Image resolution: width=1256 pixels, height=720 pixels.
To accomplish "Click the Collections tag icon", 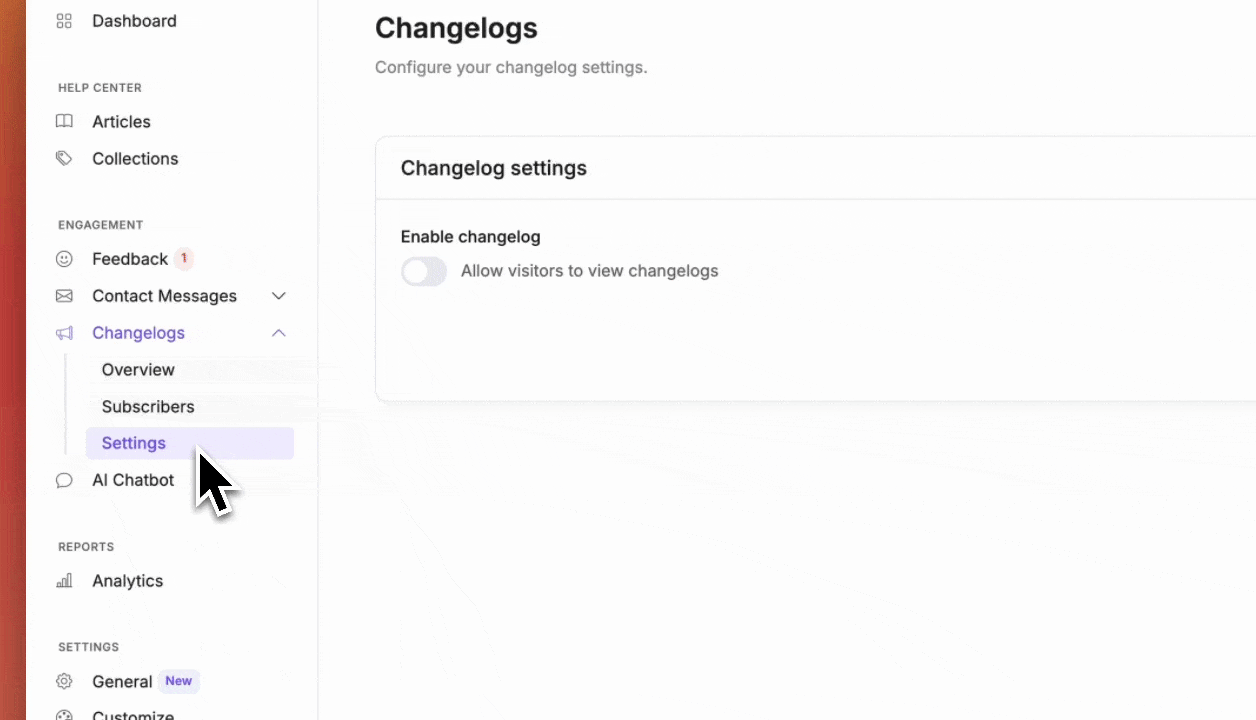I will click(x=64, y=159).
